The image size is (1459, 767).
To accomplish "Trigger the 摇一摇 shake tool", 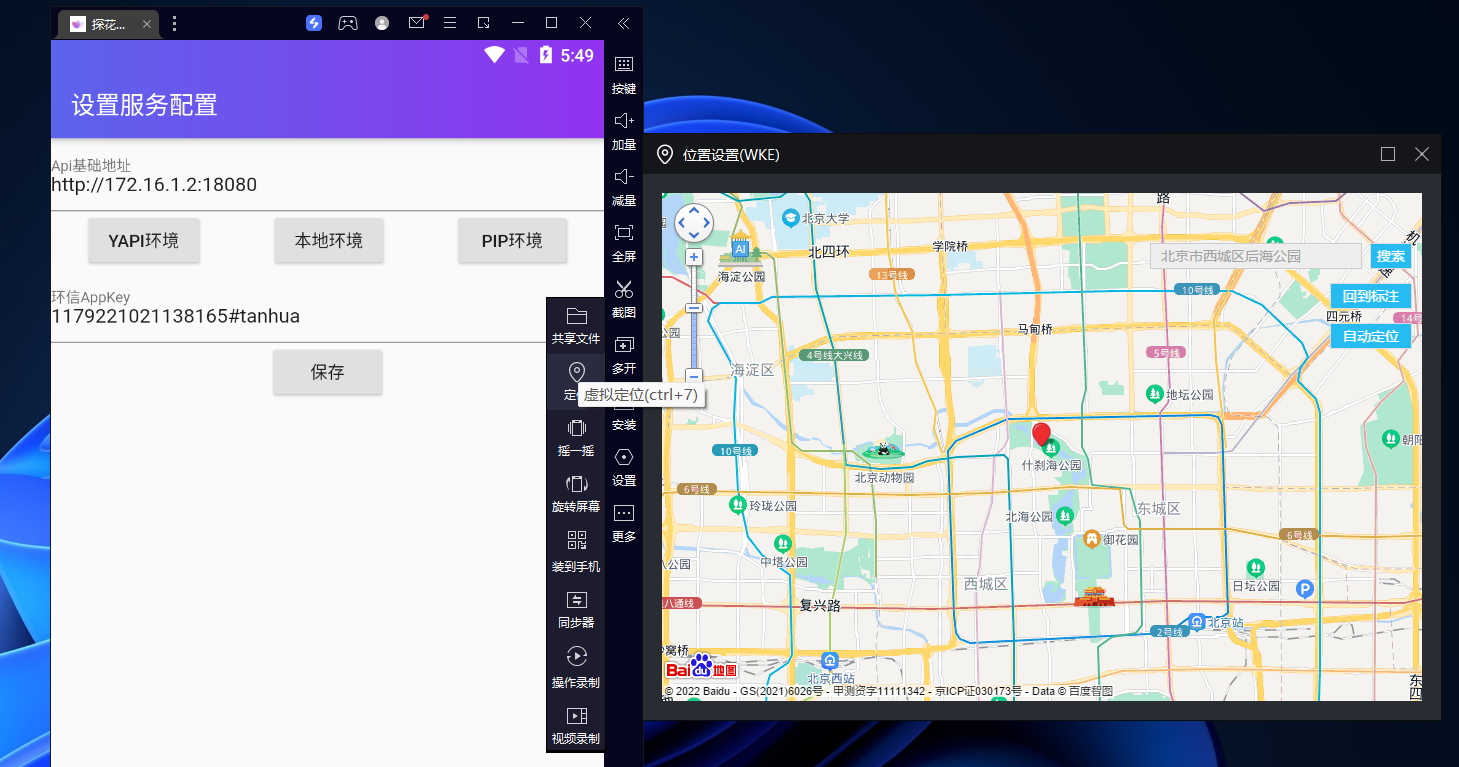I will [576, 437].
